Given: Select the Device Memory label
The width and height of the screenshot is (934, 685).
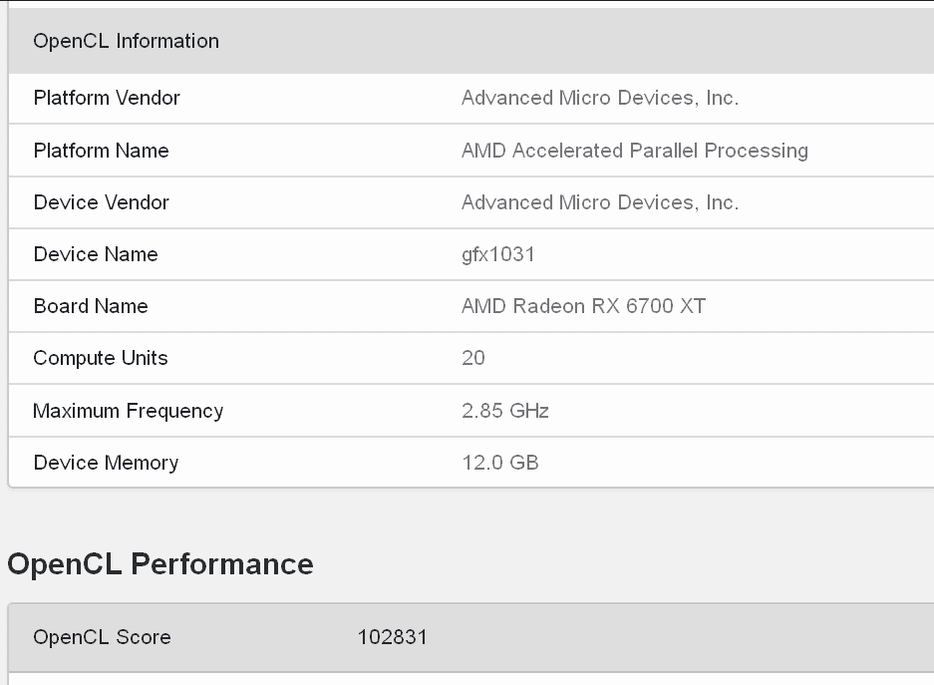Looking at the screenshot, I should point(106,463).
